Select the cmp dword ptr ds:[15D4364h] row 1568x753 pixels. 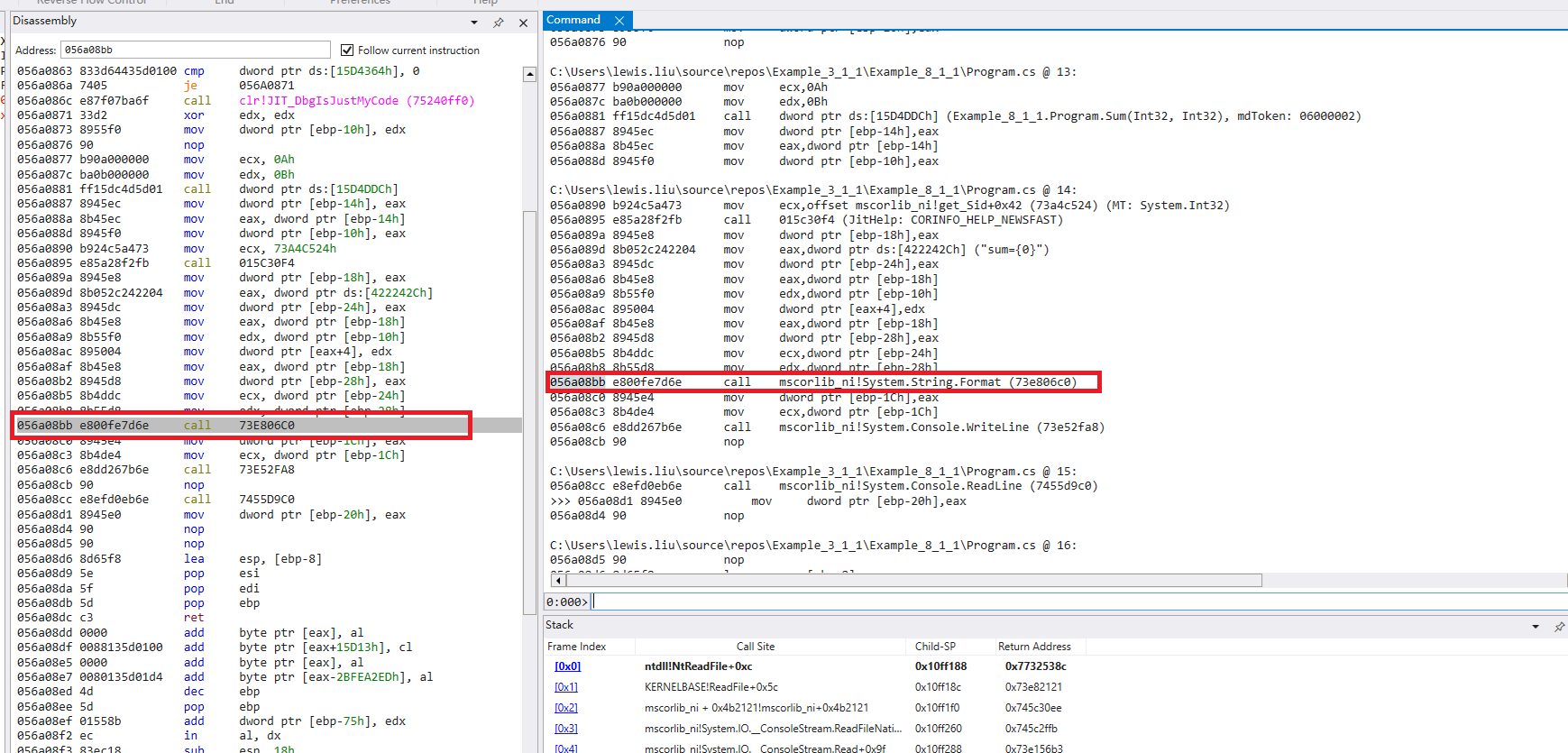(x=269, y=71)
